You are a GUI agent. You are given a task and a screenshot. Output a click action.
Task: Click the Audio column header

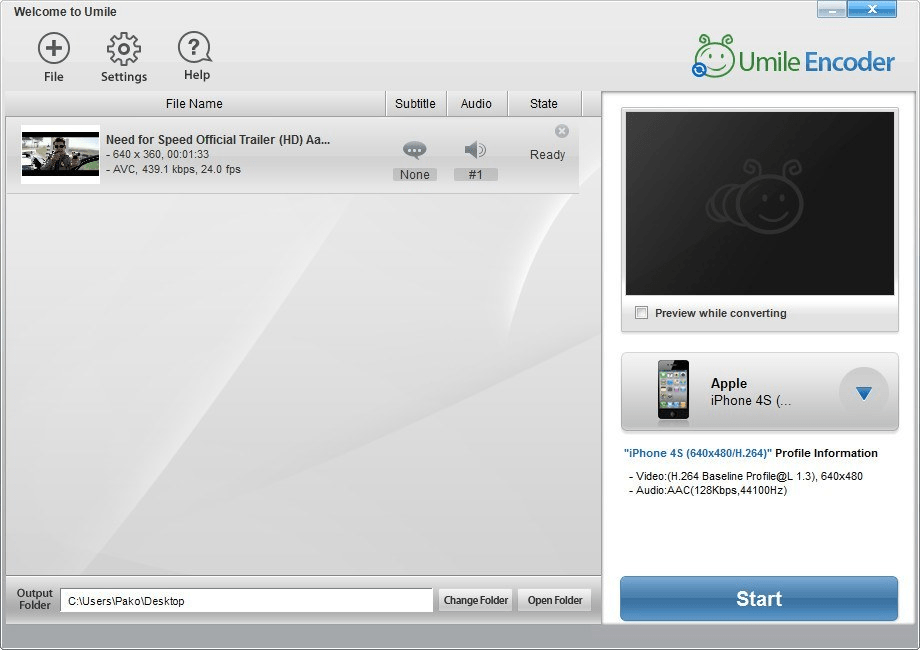coord(476,104)
